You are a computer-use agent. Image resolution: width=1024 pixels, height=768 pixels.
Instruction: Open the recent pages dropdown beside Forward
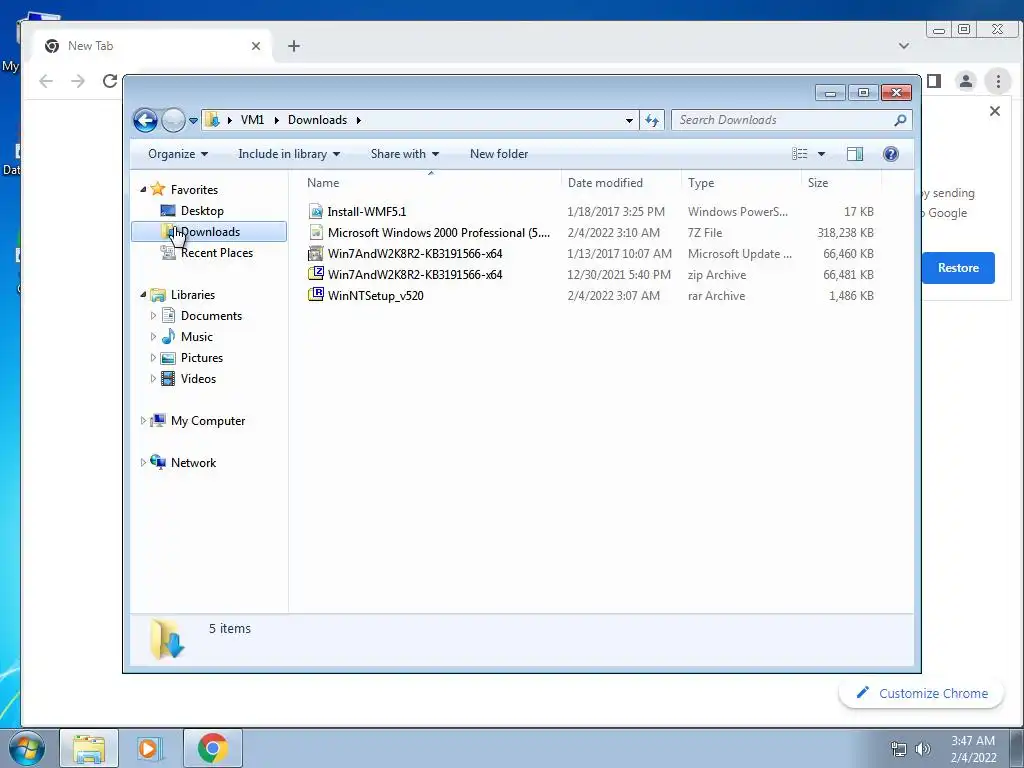click(x=193, y=121)
